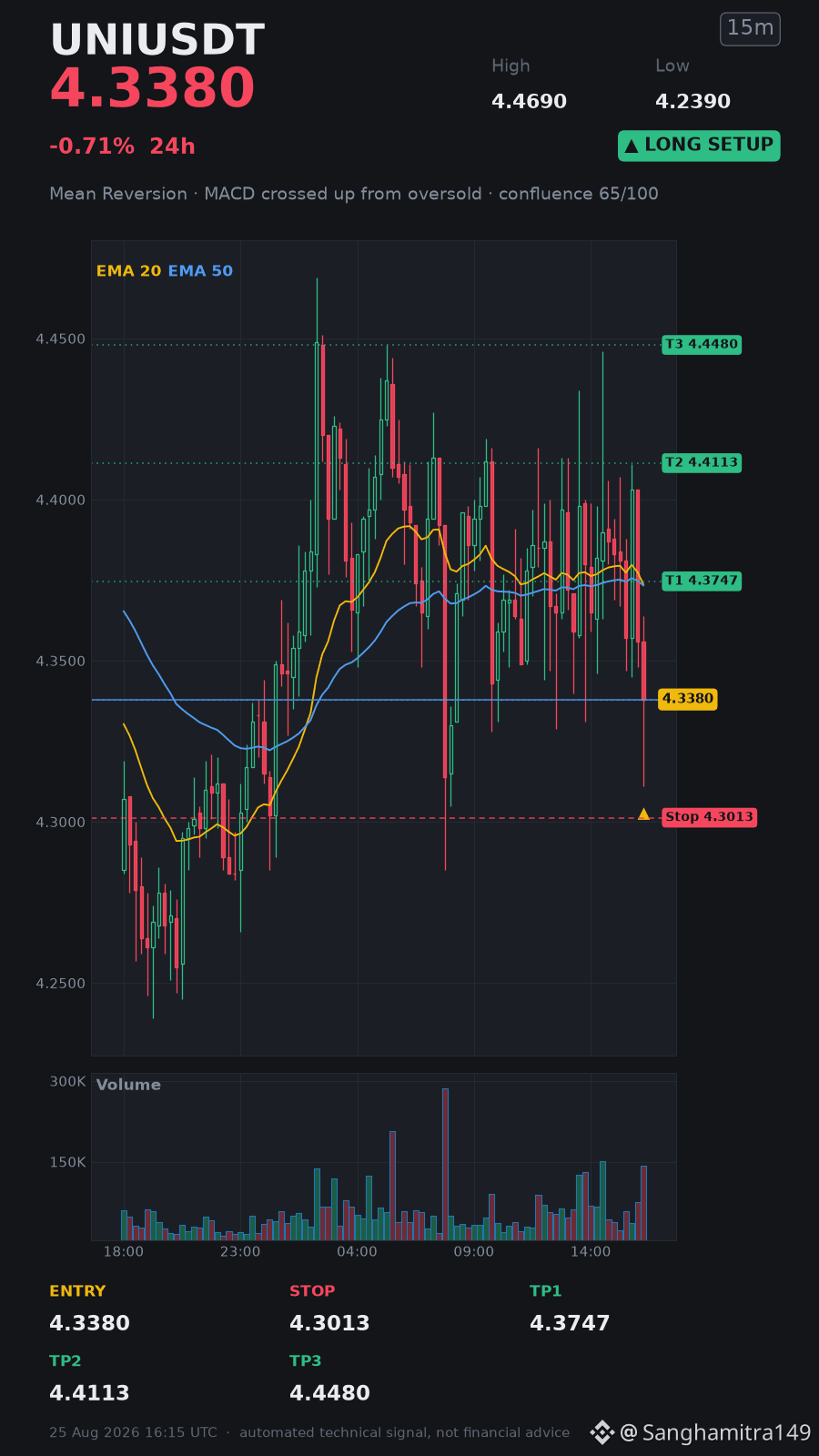Click the Volume panel label
The width and height of the screenshot is (819, 1456).
[128, 1085]
